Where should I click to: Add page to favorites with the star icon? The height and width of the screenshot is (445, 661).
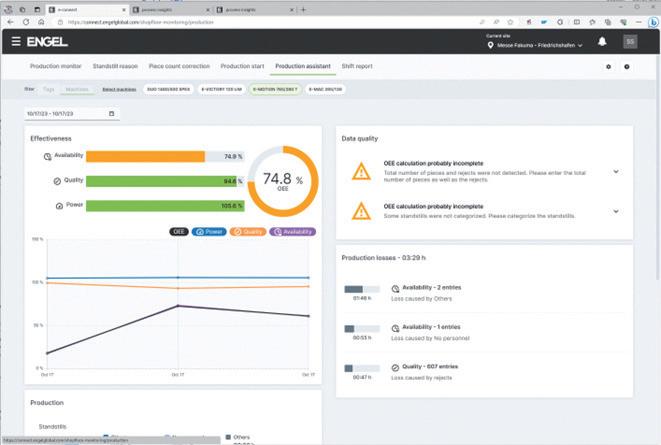pos(511,22)
